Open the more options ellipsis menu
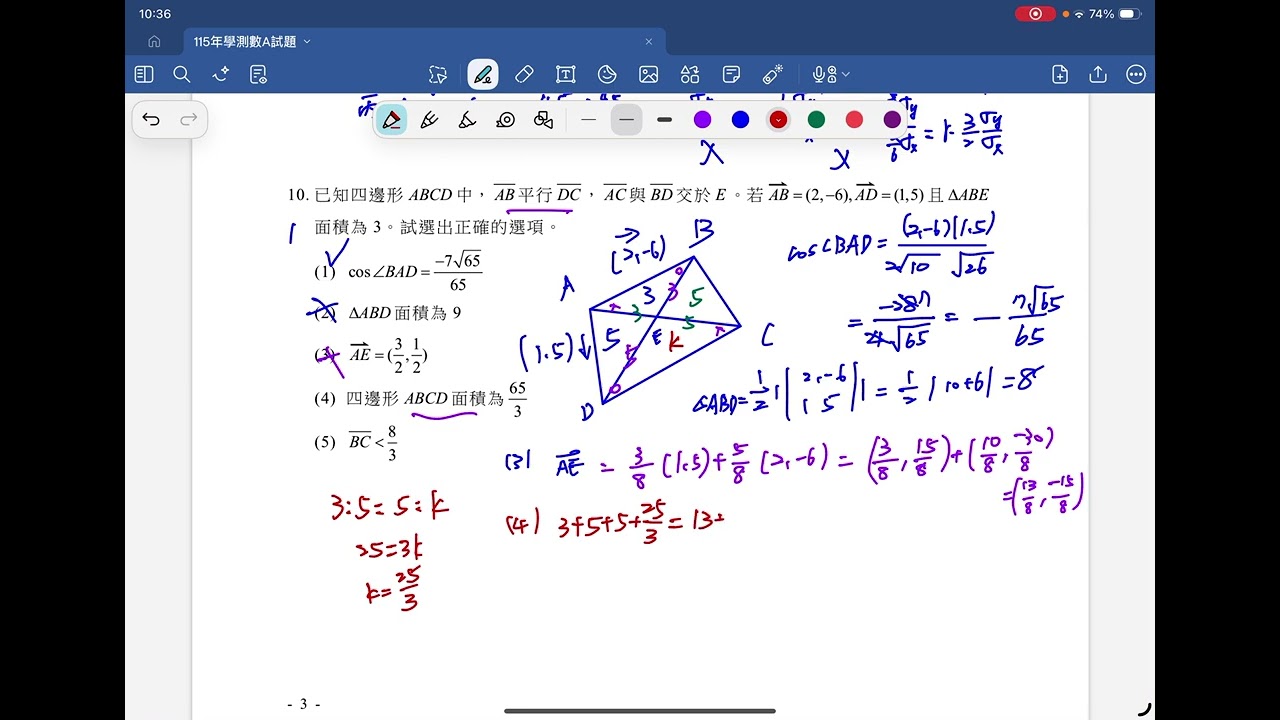Screen dimensions: 1280x720 1136,74
